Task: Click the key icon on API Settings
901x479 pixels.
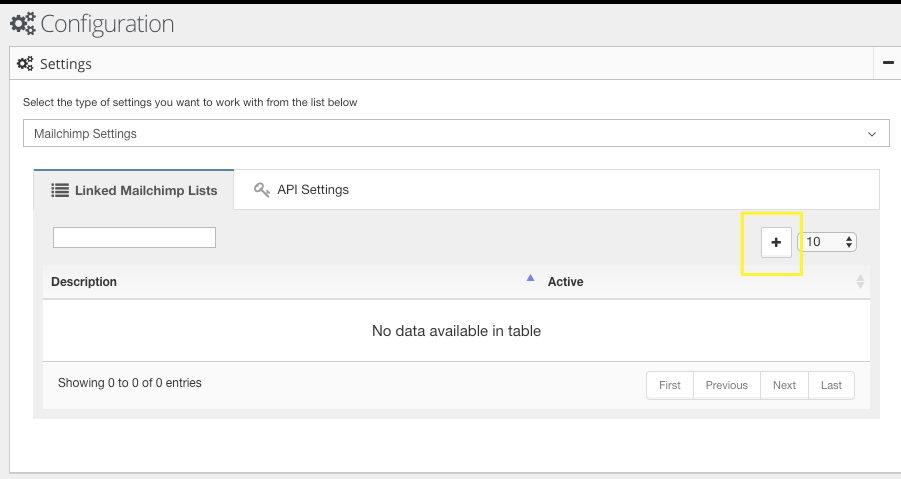Action: 261,190
